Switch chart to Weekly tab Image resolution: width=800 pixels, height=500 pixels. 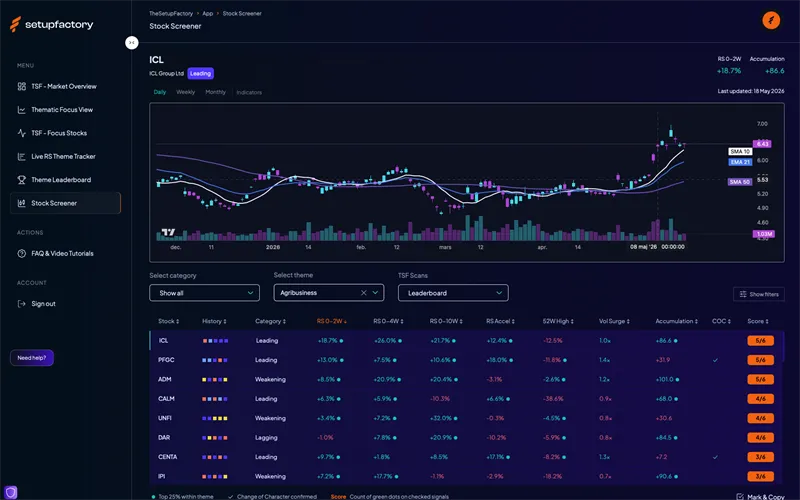[x=185, y=92]
